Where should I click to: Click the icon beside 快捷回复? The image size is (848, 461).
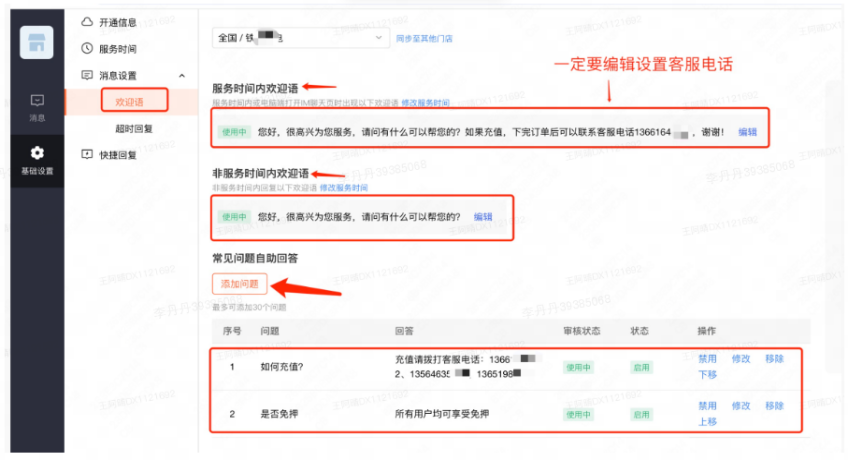click(x=87, y=154)
